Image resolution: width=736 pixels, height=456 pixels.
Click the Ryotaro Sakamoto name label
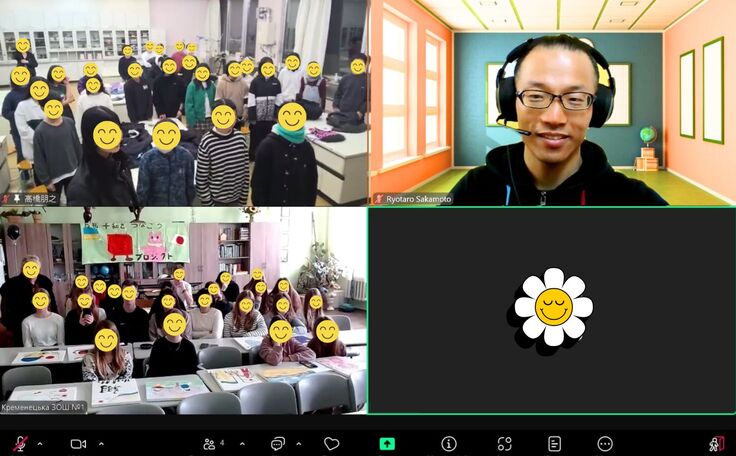point(412,199)
